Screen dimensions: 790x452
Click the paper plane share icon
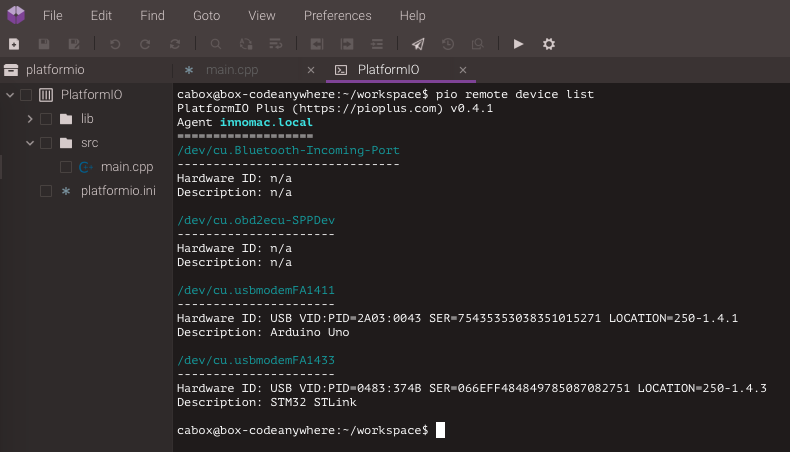point(418,44)
